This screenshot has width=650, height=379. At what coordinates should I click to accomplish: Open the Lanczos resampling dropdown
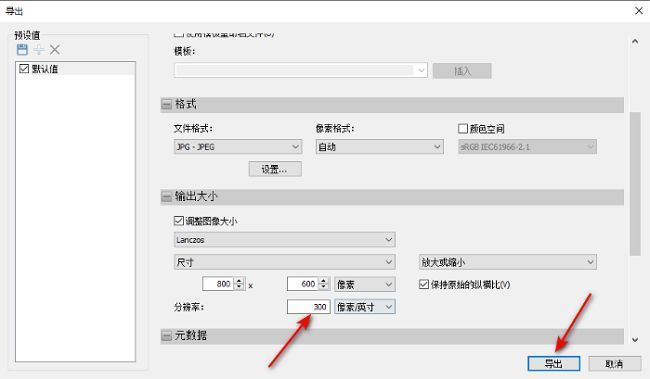(284, 239)
